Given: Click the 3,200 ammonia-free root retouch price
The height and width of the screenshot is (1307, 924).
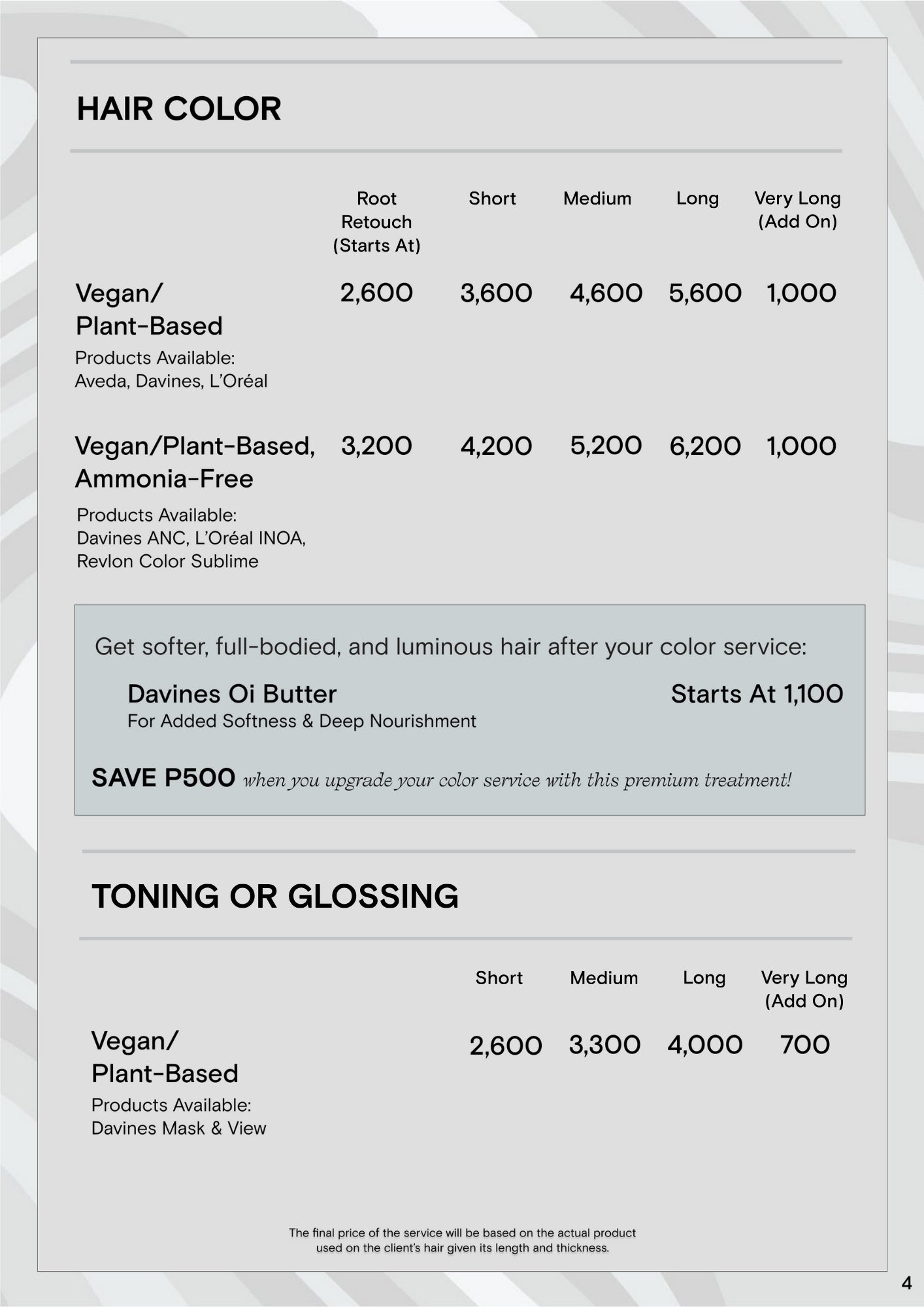Looking at the screenshot, I should coord(376,446).
